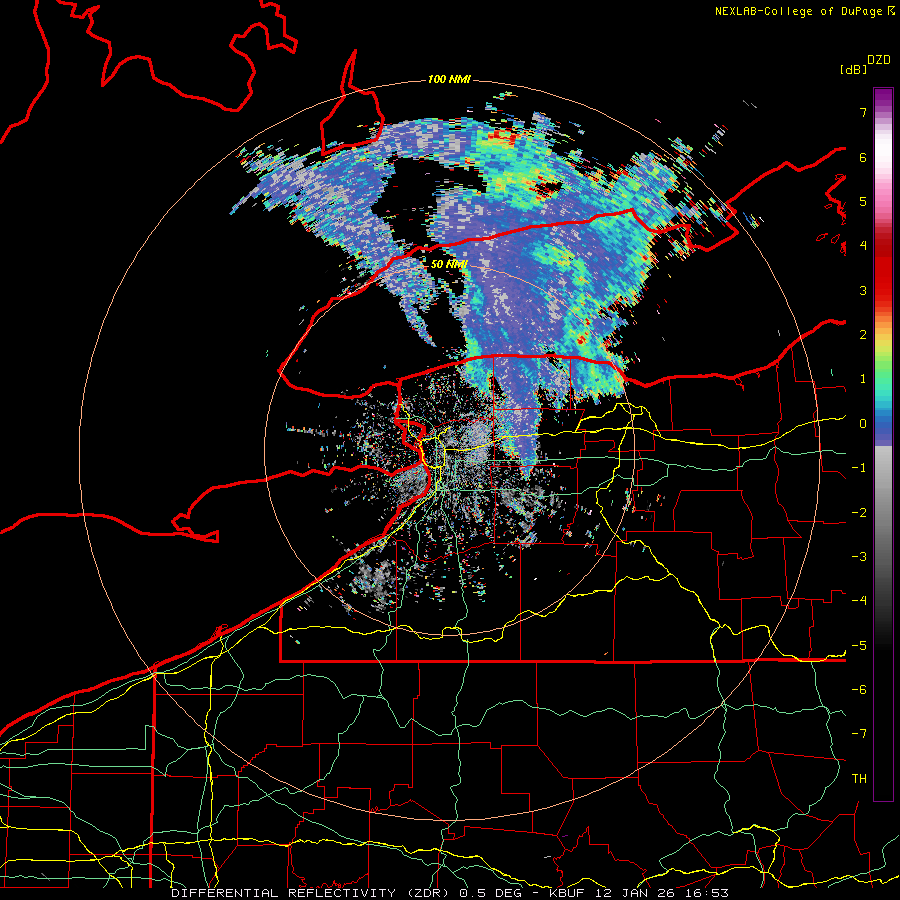The image size is (900, 900).
Task: Select the 100 NMI range ring label
Action: tap(449, 79)
